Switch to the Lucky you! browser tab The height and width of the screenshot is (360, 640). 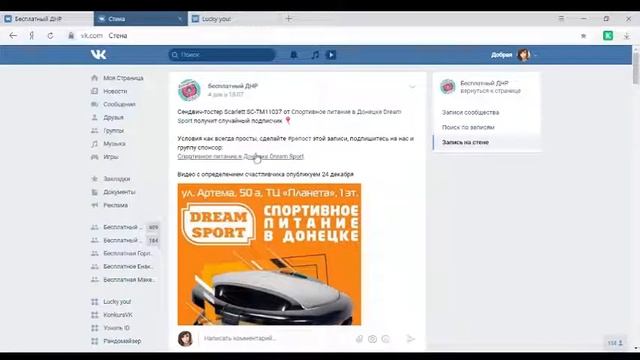click(234, 19)
